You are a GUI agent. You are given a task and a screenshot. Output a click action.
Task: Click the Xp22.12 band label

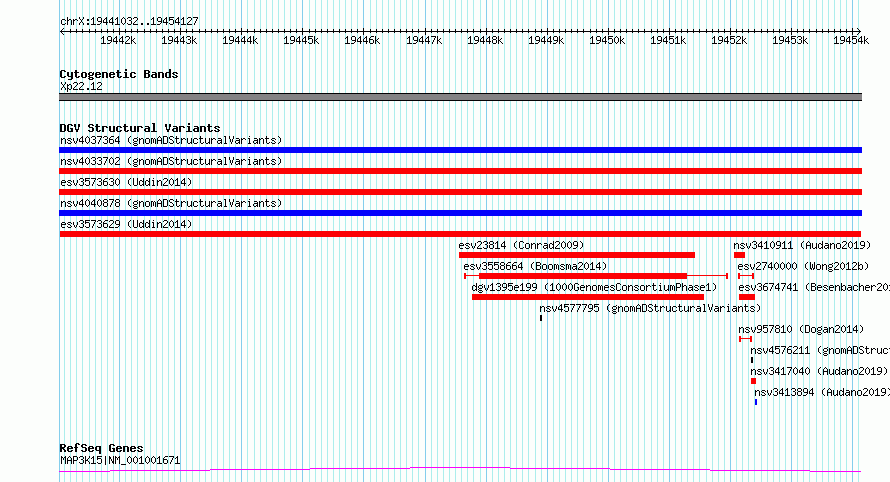pos(81,86)
